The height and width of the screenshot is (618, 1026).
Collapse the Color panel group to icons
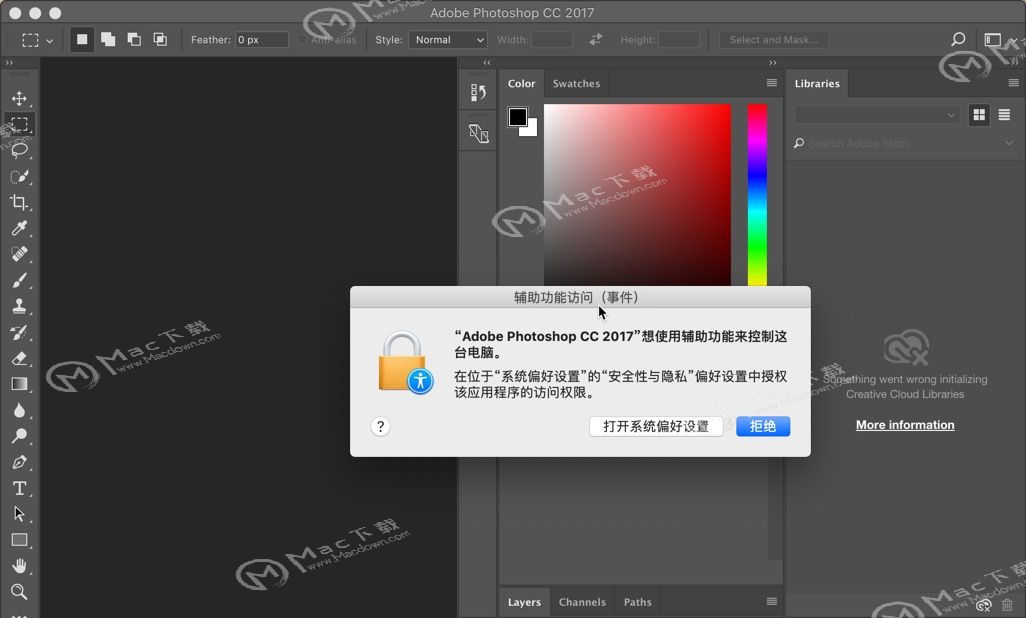pos(773,63)
